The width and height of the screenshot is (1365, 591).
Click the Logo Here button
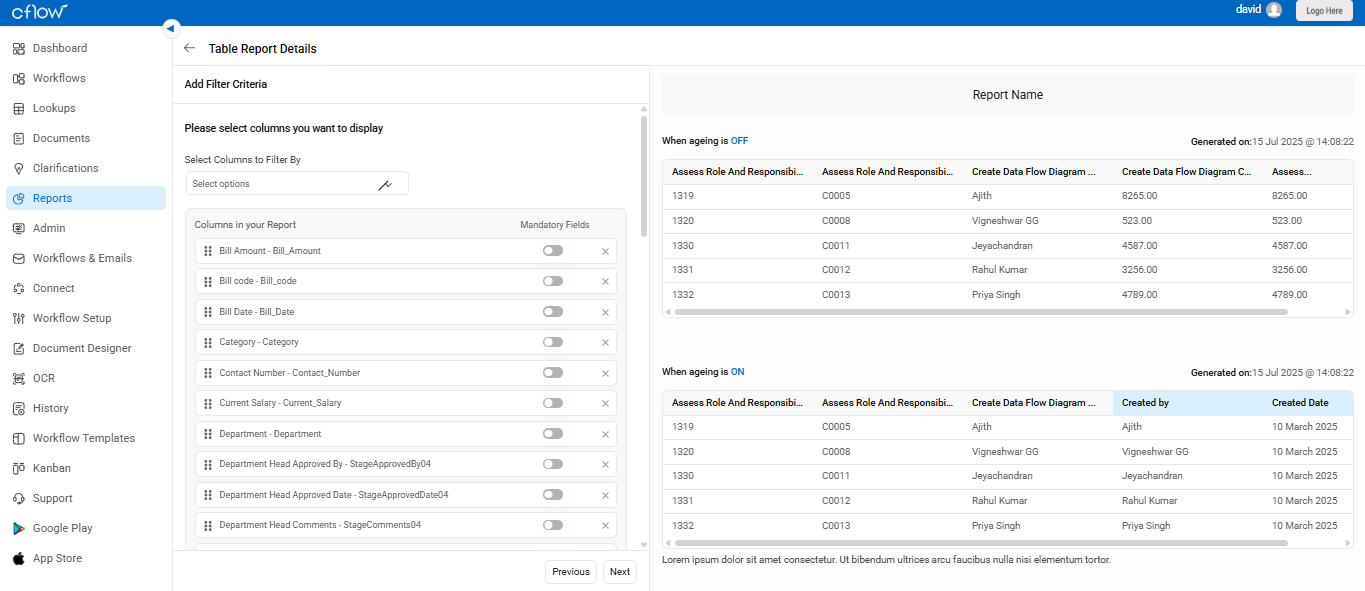tap(1324, 10)
